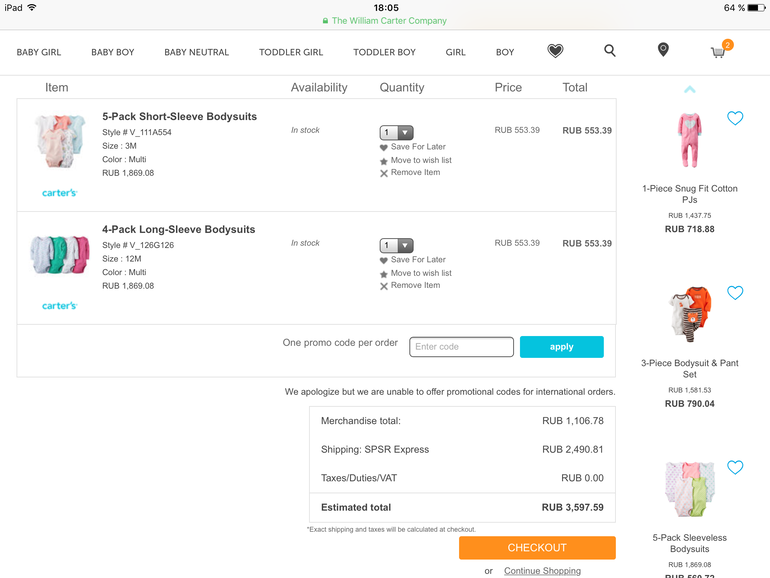The image size is (770, 578).
Task: Open the shopping cart icon
Action: pos(718,52)
